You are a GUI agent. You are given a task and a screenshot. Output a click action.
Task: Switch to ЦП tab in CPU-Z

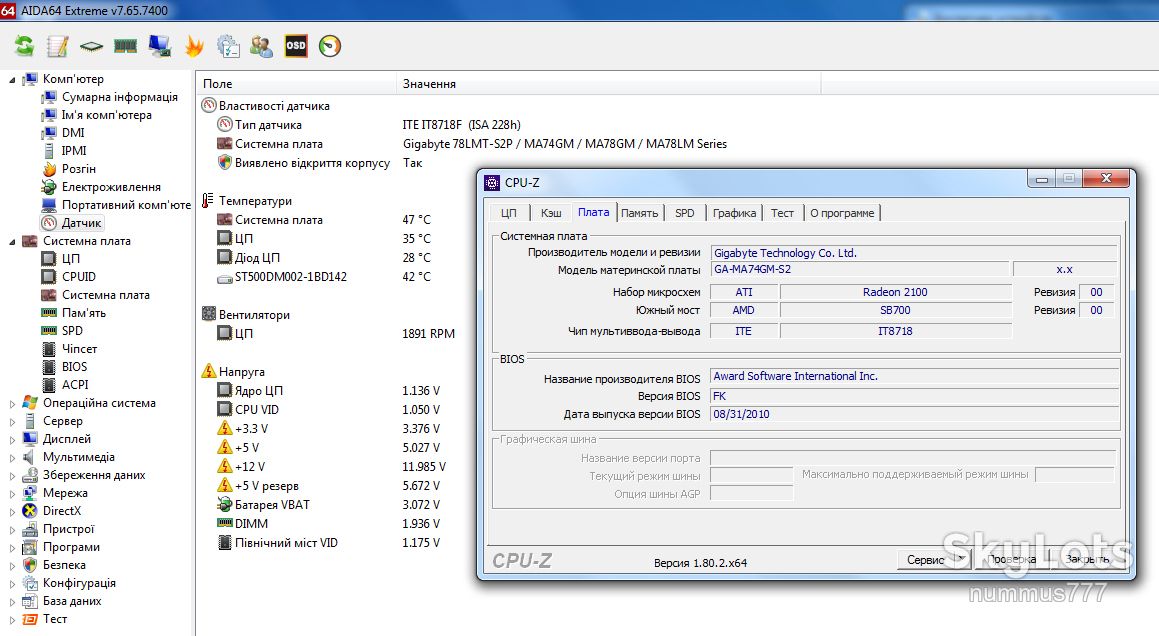click(509, 213)
